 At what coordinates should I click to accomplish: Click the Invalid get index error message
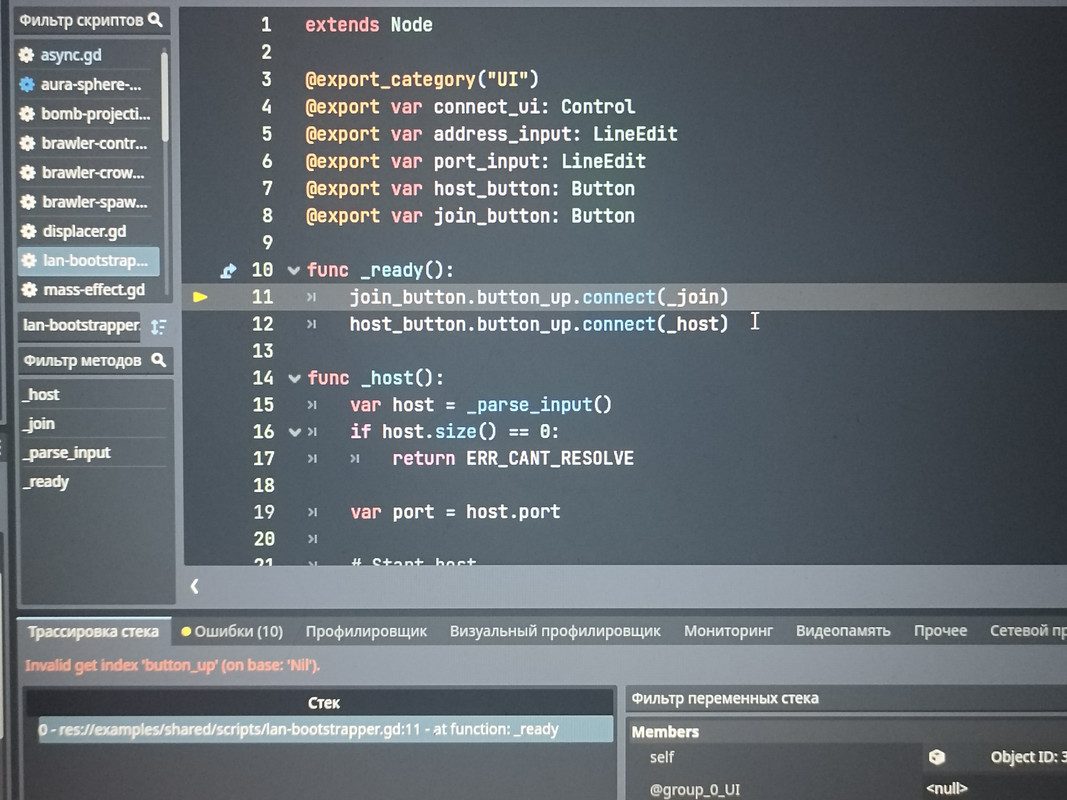pos(173,665)
